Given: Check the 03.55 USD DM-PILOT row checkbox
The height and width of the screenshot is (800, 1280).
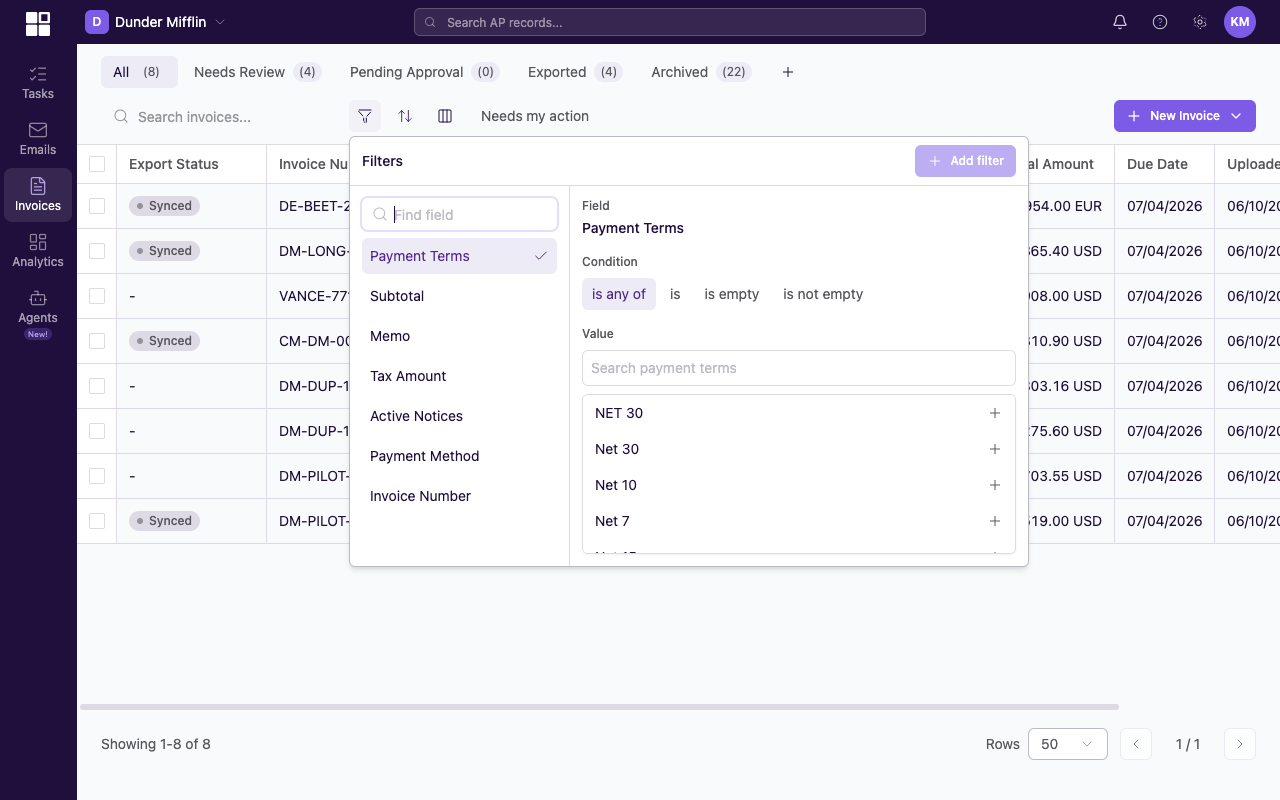Looking at the screenshot, I should pyautogui.click(x=97, y=476).
